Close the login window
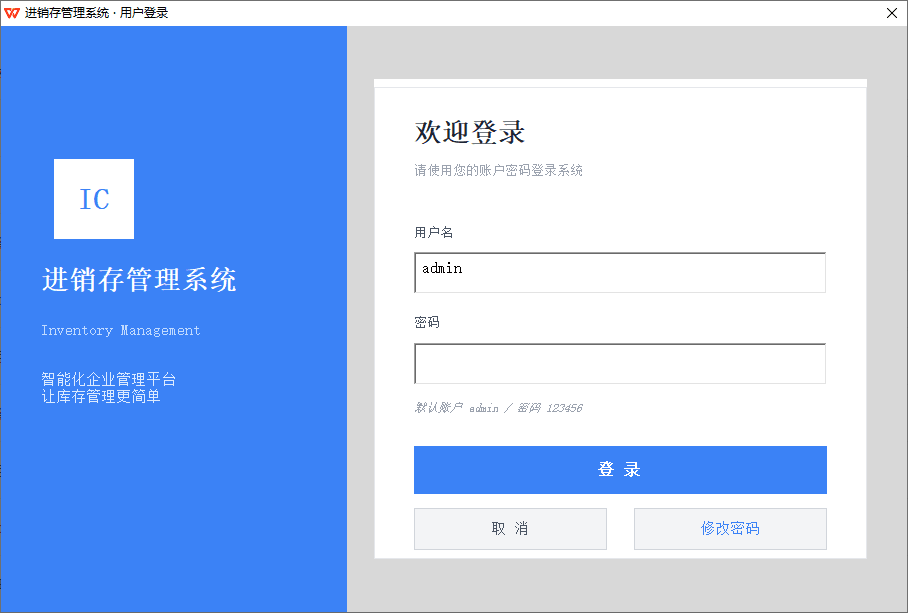Image resolution: width=908 pixels, height=613 pixels. [892, 13]
